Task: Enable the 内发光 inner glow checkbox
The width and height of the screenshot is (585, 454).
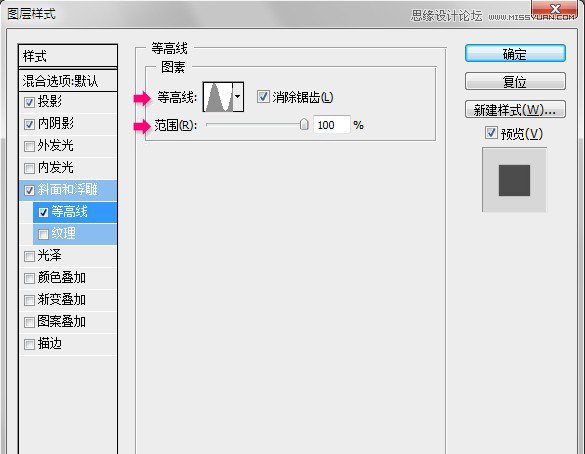Action: (29, 168)
